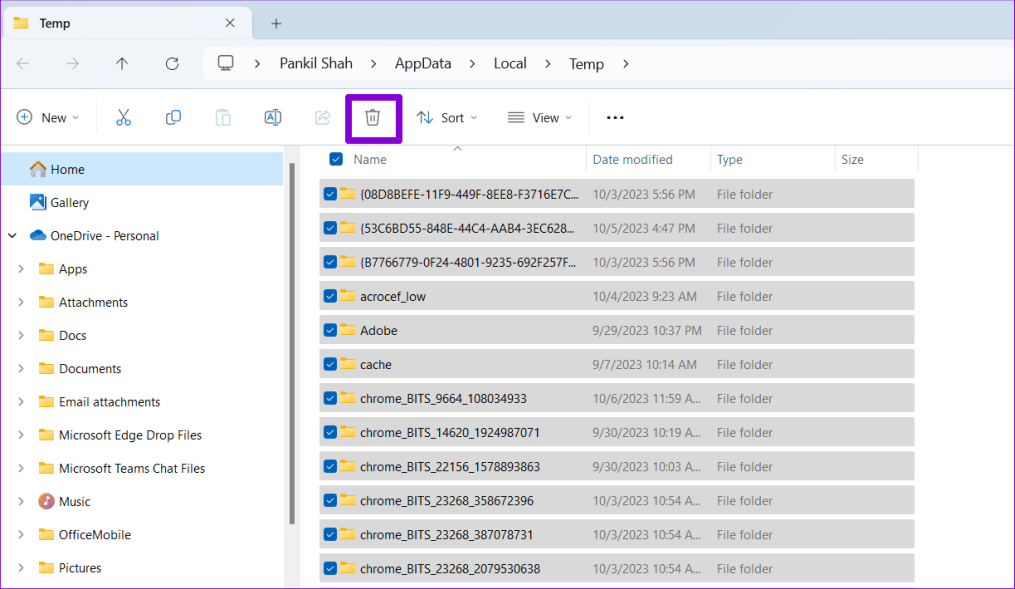Expand the Apps folder in the sidebar

coord(20,268)
